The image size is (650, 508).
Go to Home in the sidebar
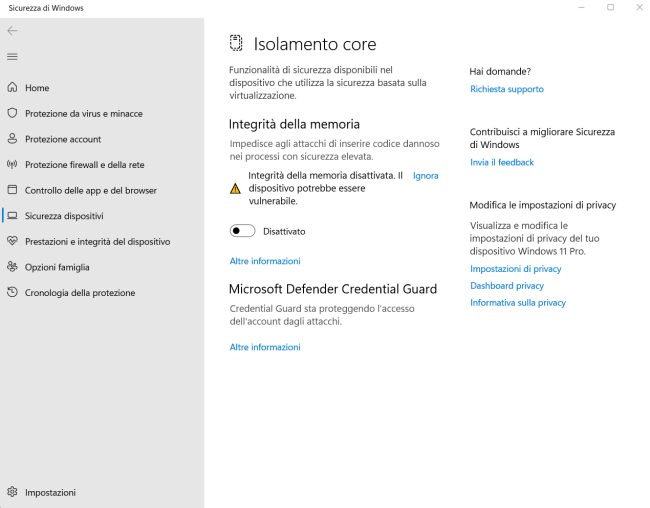(102, 88)
